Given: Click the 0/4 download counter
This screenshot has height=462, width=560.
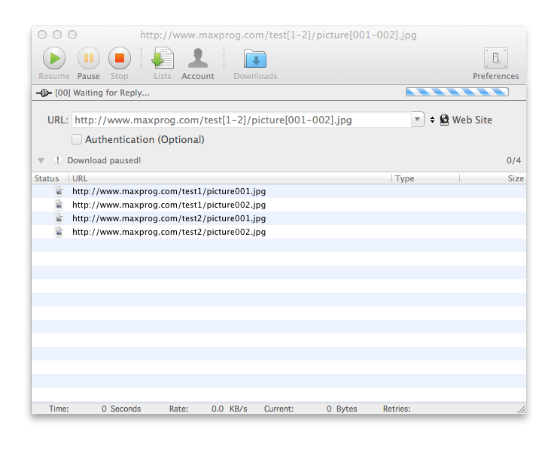Looking at the screenshot, I should (x=514, y=161).
